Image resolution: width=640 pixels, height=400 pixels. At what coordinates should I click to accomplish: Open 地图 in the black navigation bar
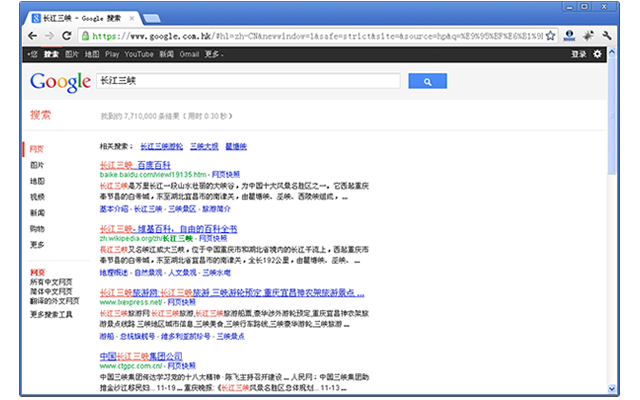[92, 54]
